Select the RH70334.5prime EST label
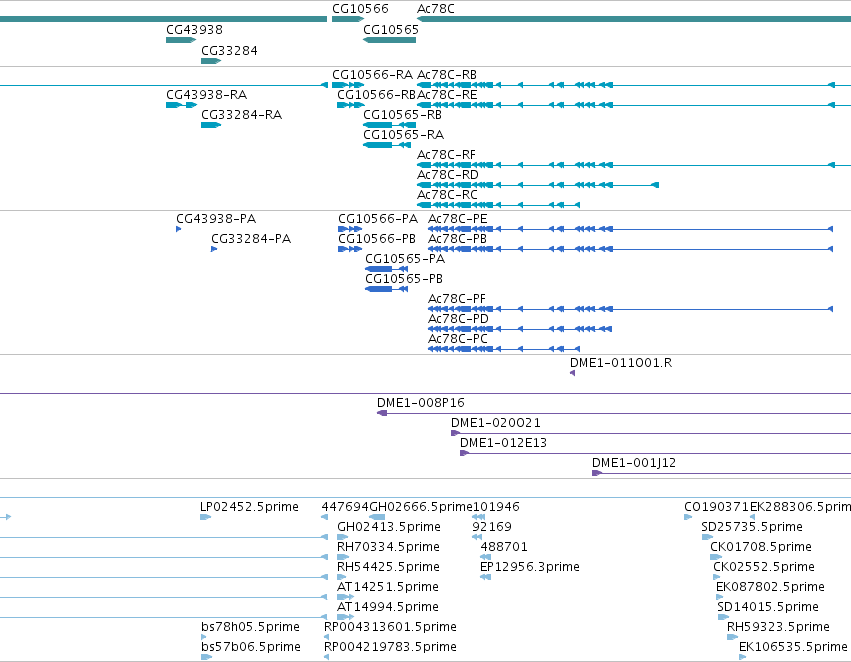The width and height of the screenshot is (851, 662). pyautogui.click(x=388, y=546)
